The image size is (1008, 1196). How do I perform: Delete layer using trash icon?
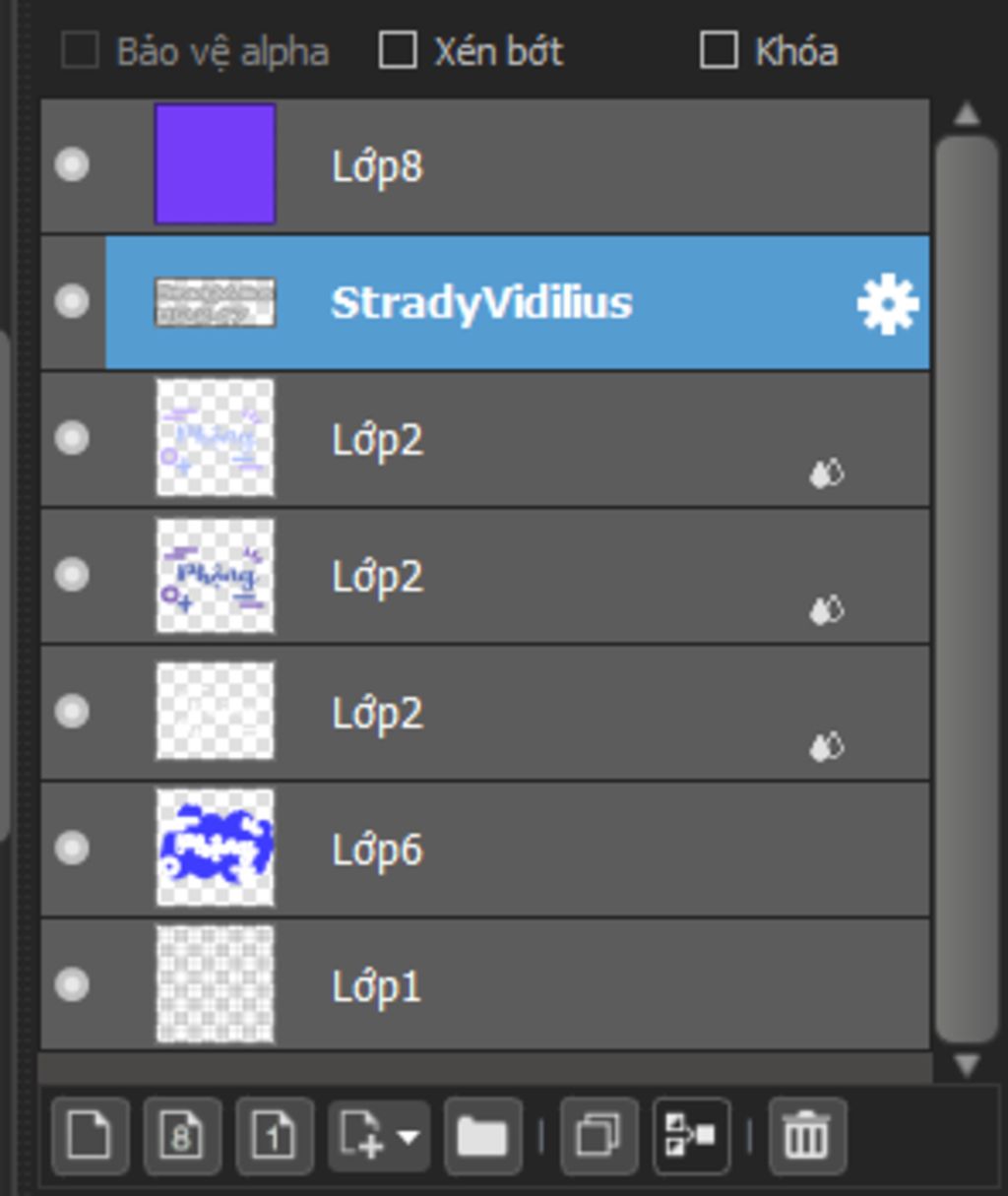coord(807,1136)
